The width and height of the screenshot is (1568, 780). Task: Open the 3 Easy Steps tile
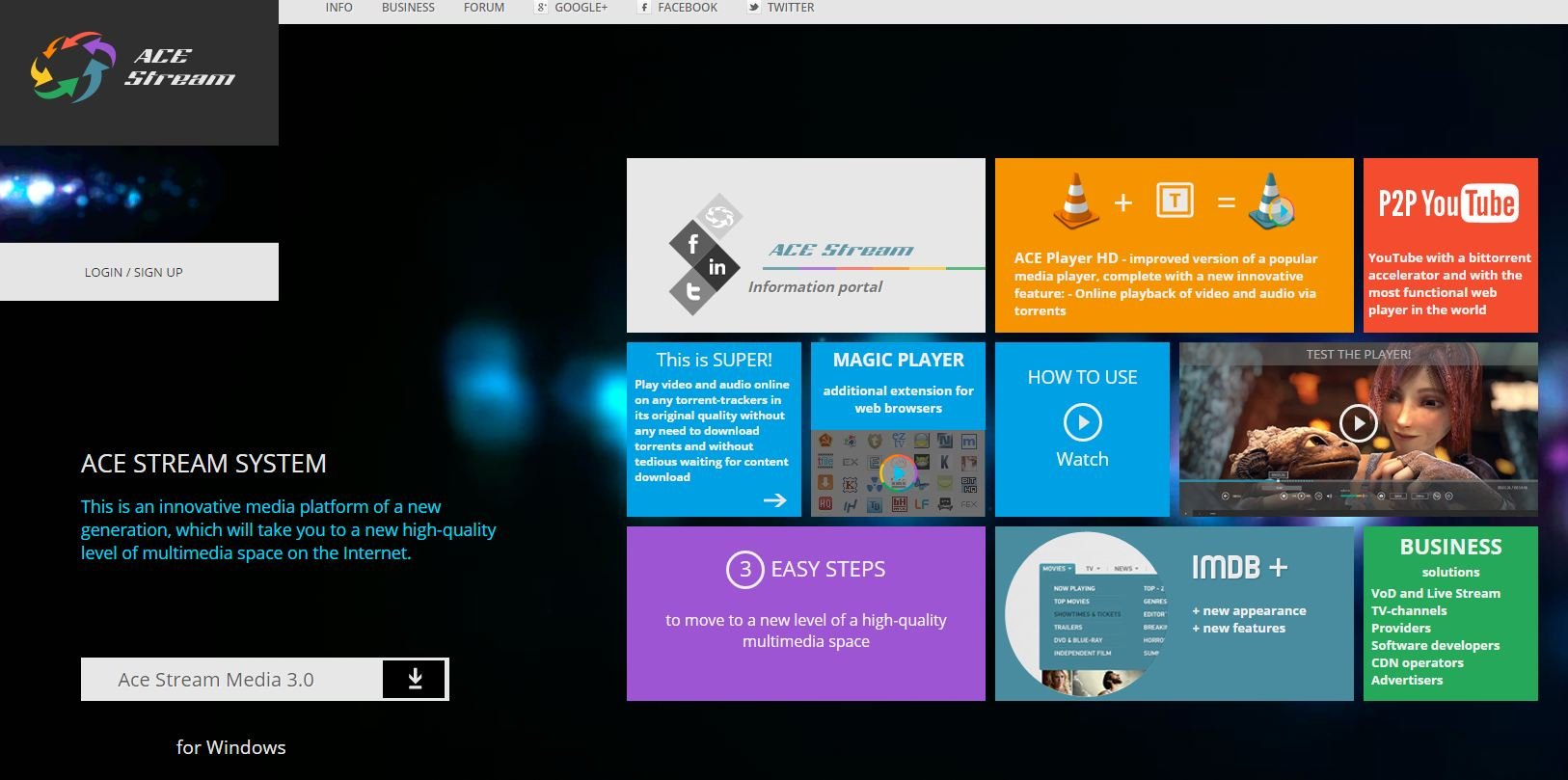[x=806, y=613]
